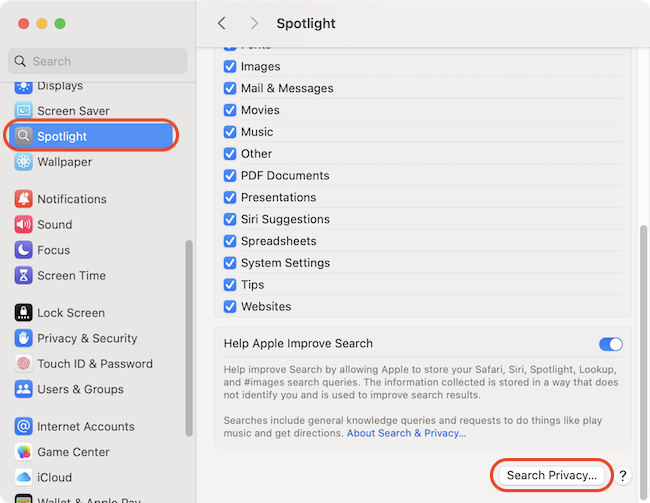This screenshot has height=503, width=650.
Task: Go back using the left chevron
Action: 222,23
